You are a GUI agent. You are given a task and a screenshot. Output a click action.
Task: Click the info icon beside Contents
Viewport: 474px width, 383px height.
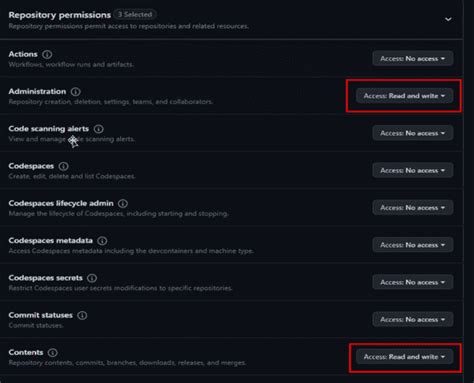pyautogui.click(x=53, y=353)
